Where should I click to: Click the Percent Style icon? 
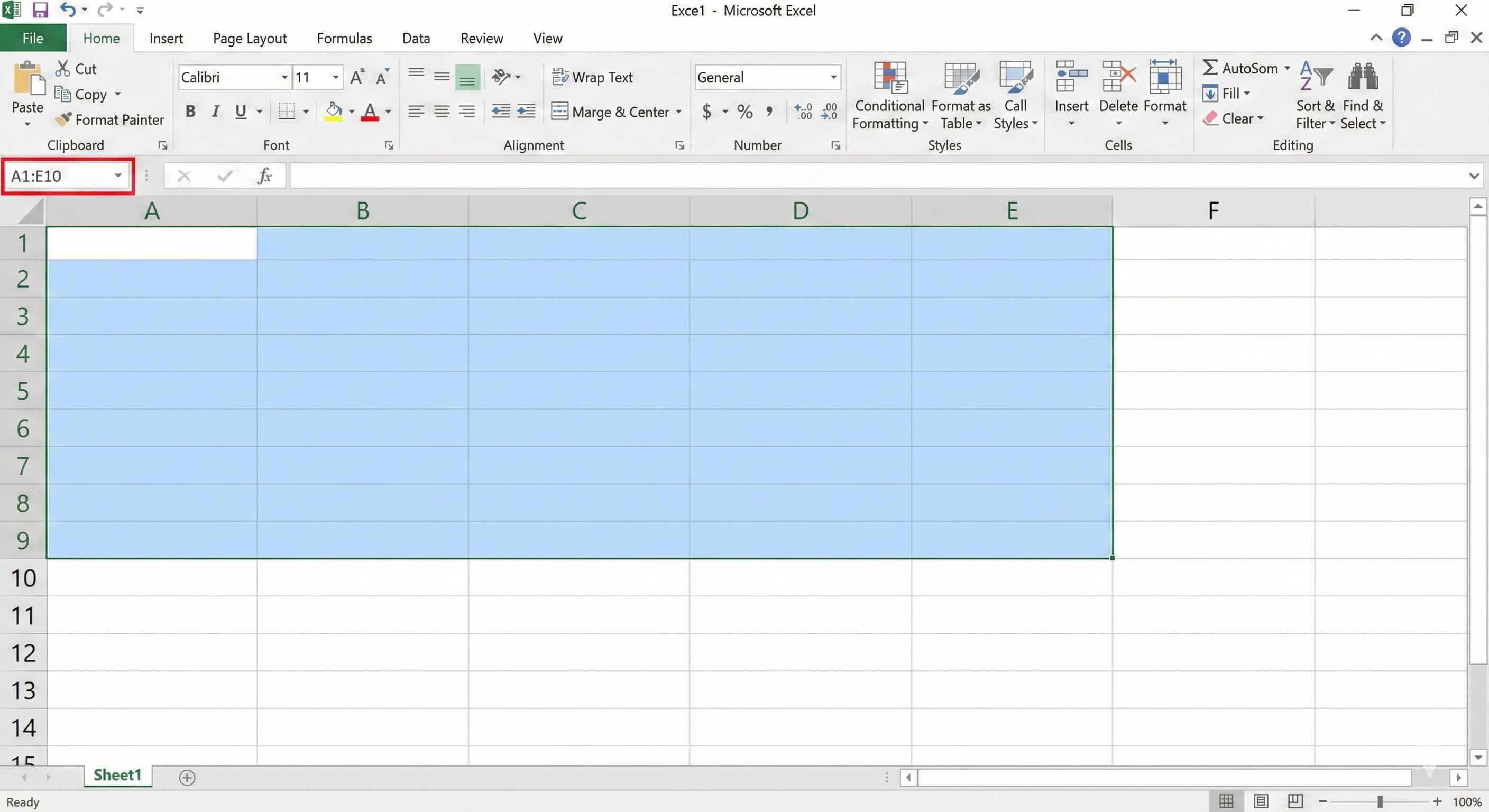coord(745,112)
